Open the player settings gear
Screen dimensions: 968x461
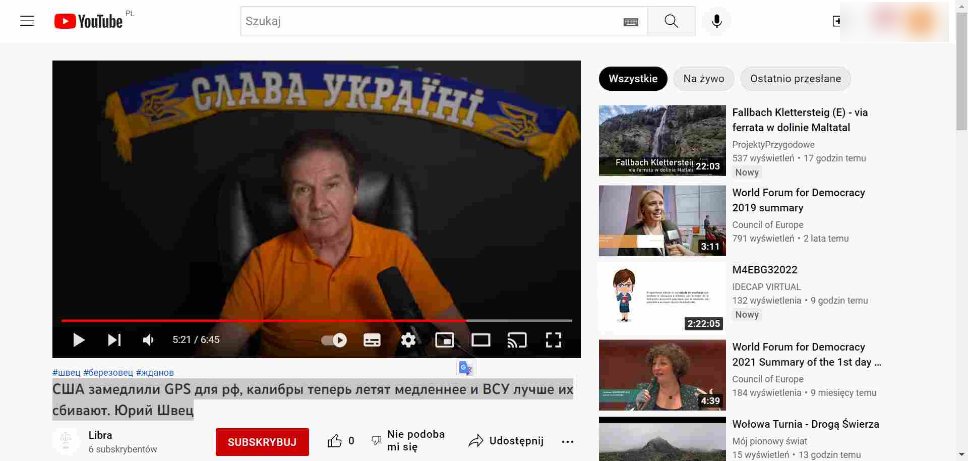(x=408, y=340)
